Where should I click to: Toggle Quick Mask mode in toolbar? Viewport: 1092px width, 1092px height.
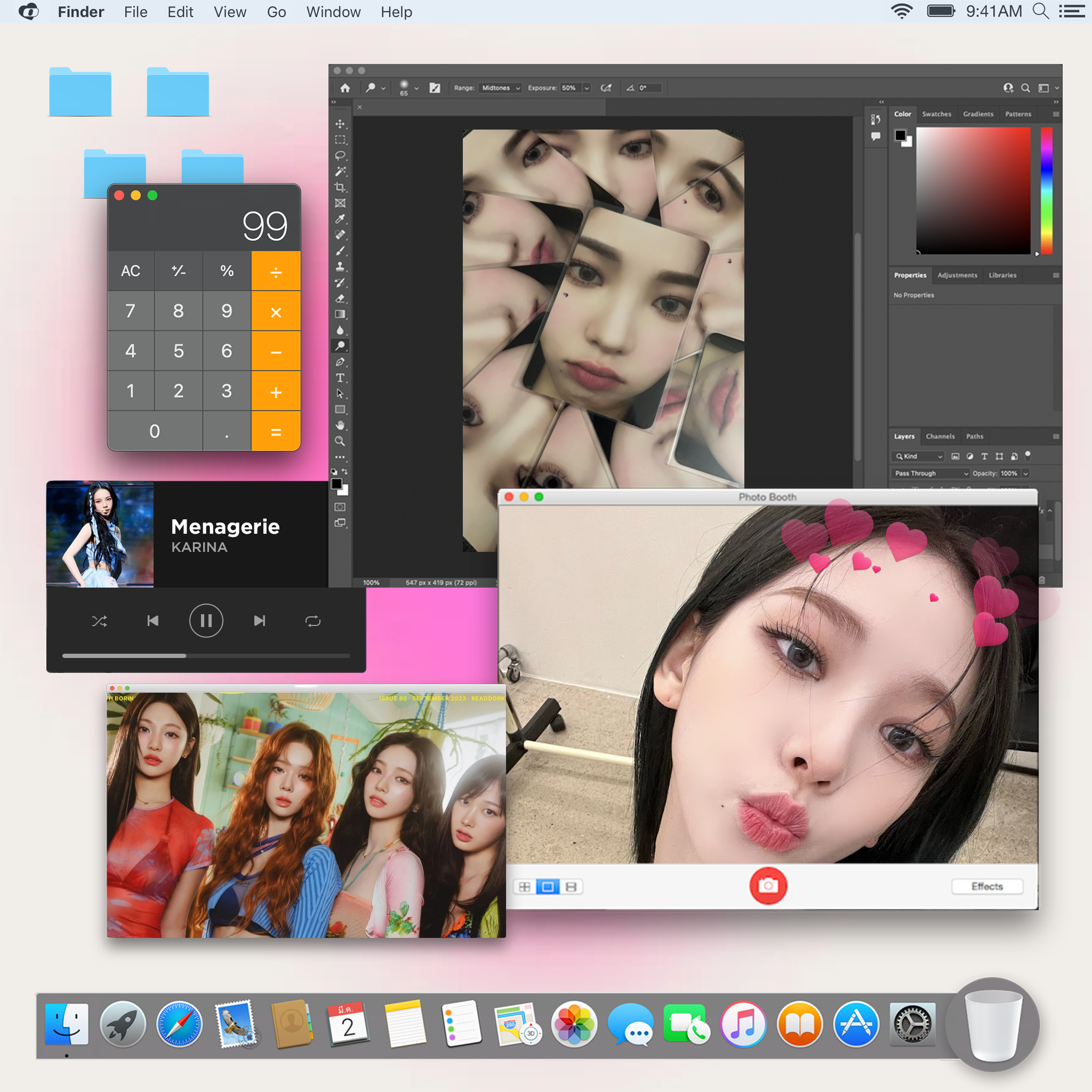click(x=340, y=507)
